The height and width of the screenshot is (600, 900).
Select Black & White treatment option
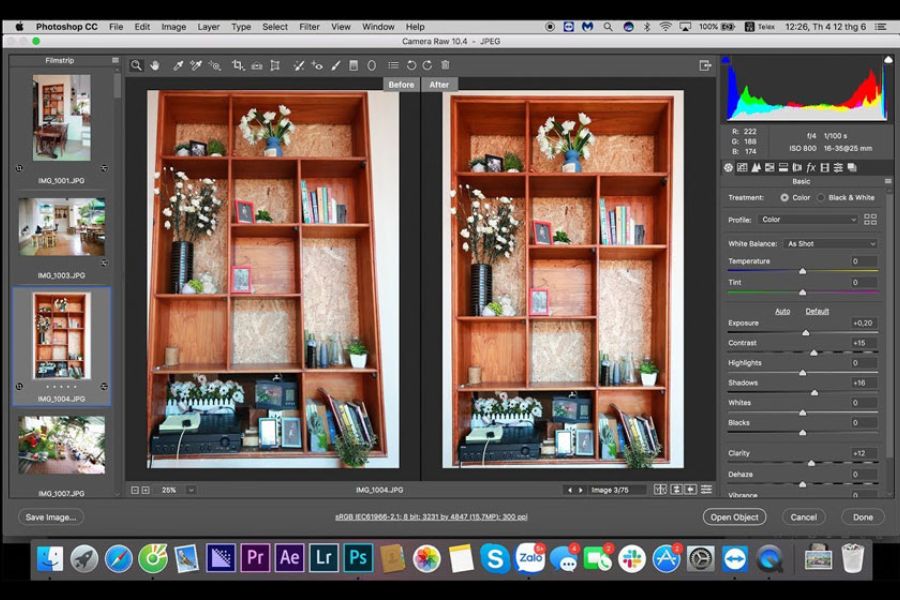[x=847, y=198]
